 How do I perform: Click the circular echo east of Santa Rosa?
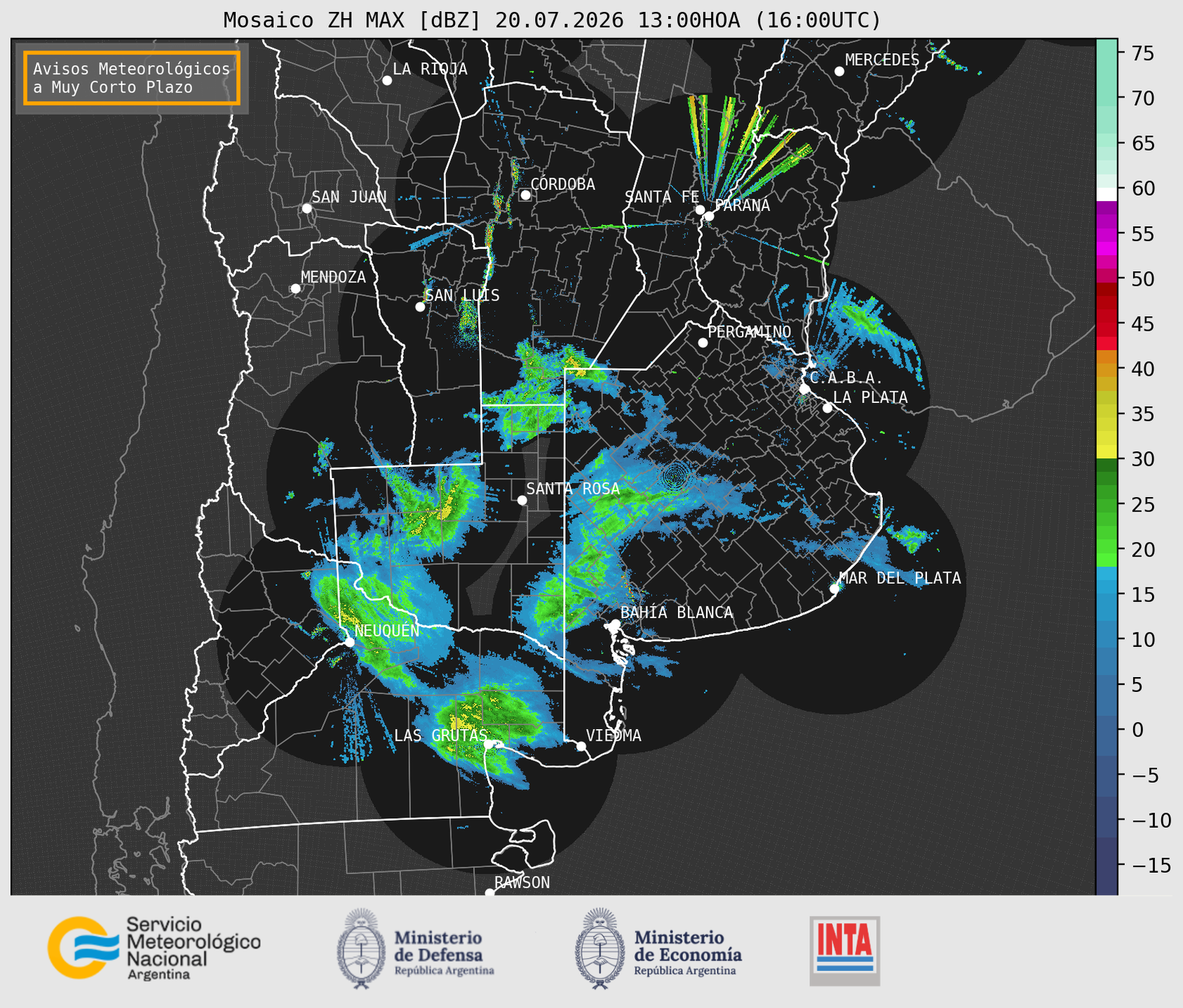tap(675, 477)
